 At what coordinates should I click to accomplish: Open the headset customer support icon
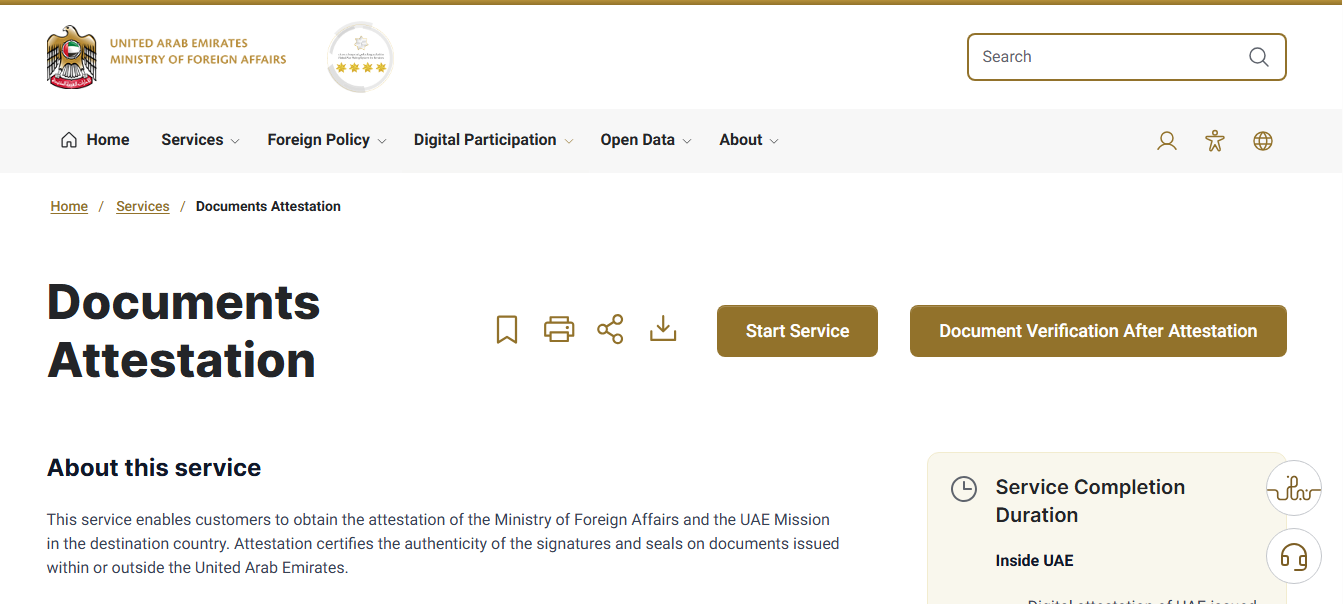1294,556
